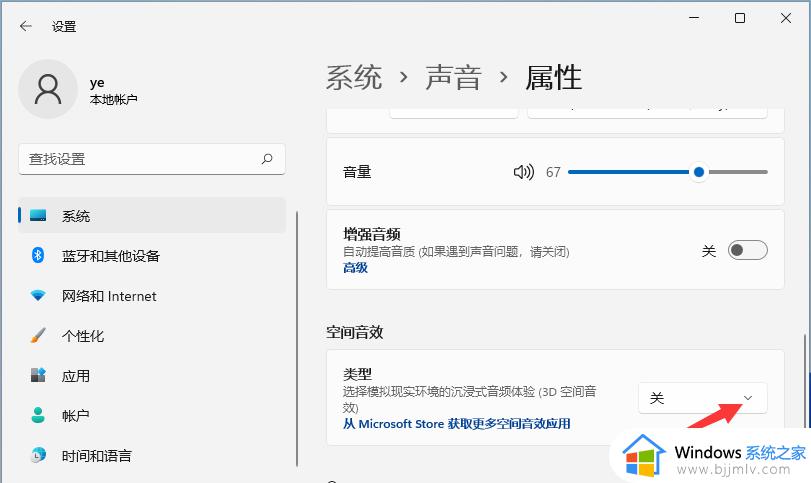Click the user name ye

click(x=97, y=82)
